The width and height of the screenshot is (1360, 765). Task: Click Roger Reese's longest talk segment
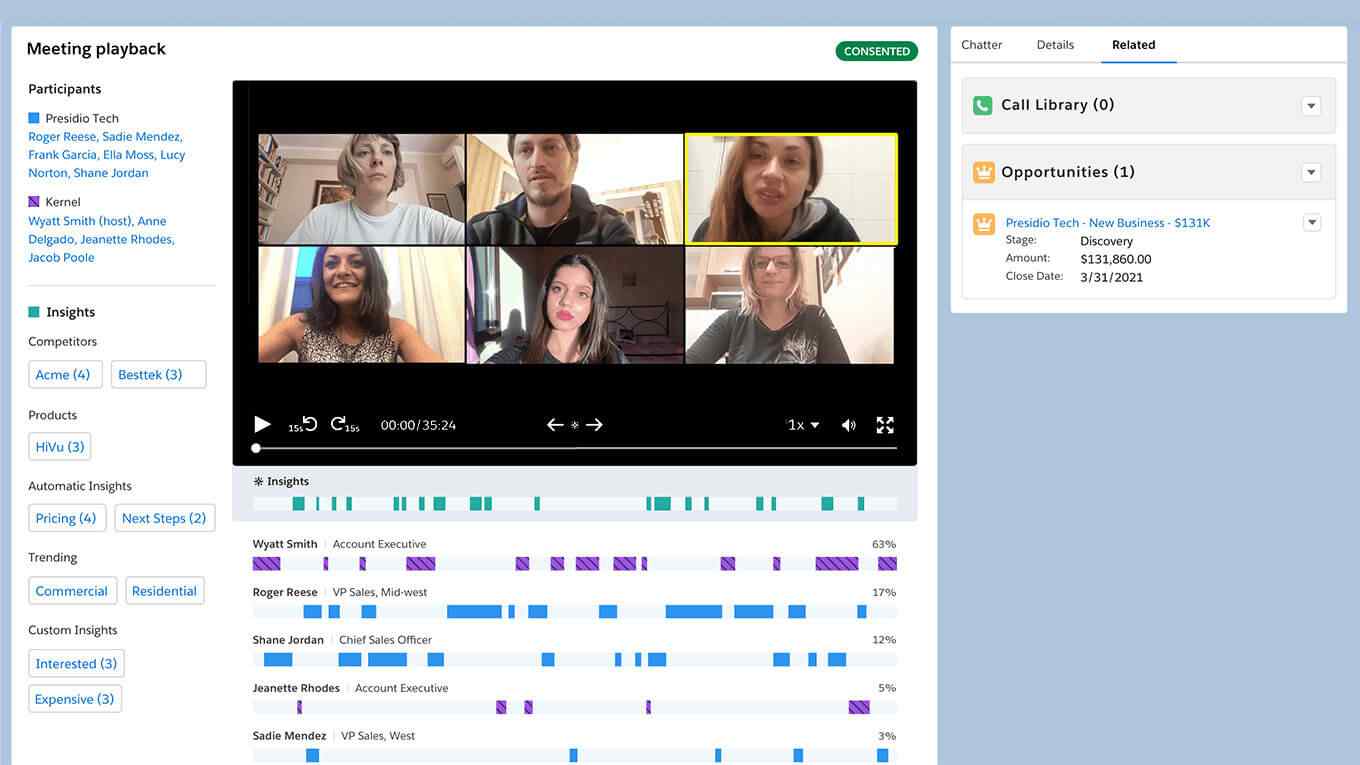(x=693, y=611)
